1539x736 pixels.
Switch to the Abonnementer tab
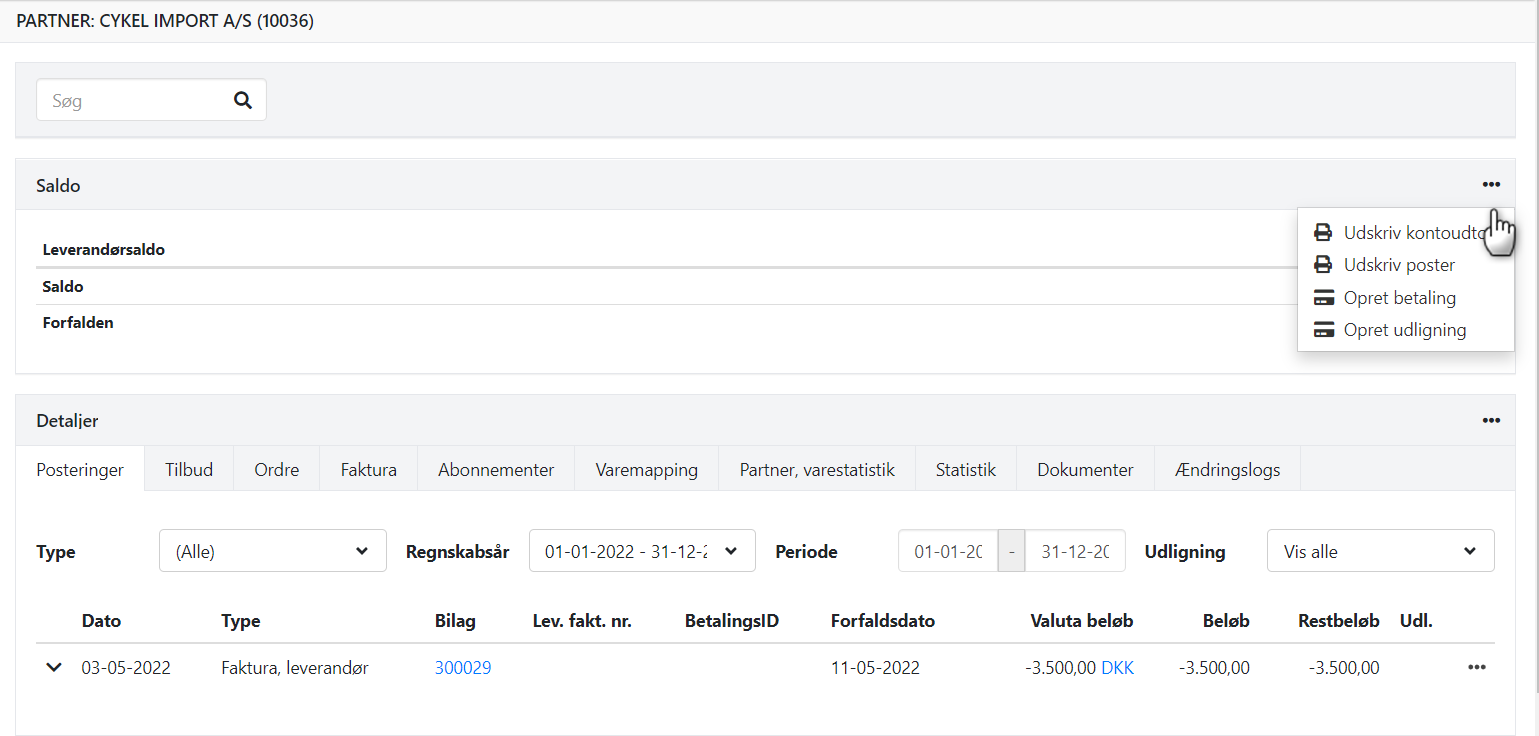tap(495, 468)
